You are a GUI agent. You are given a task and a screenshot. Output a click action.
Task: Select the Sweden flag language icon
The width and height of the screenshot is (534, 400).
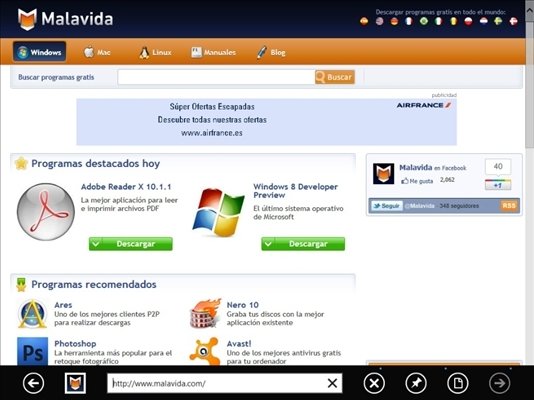[x=498, y=21]
